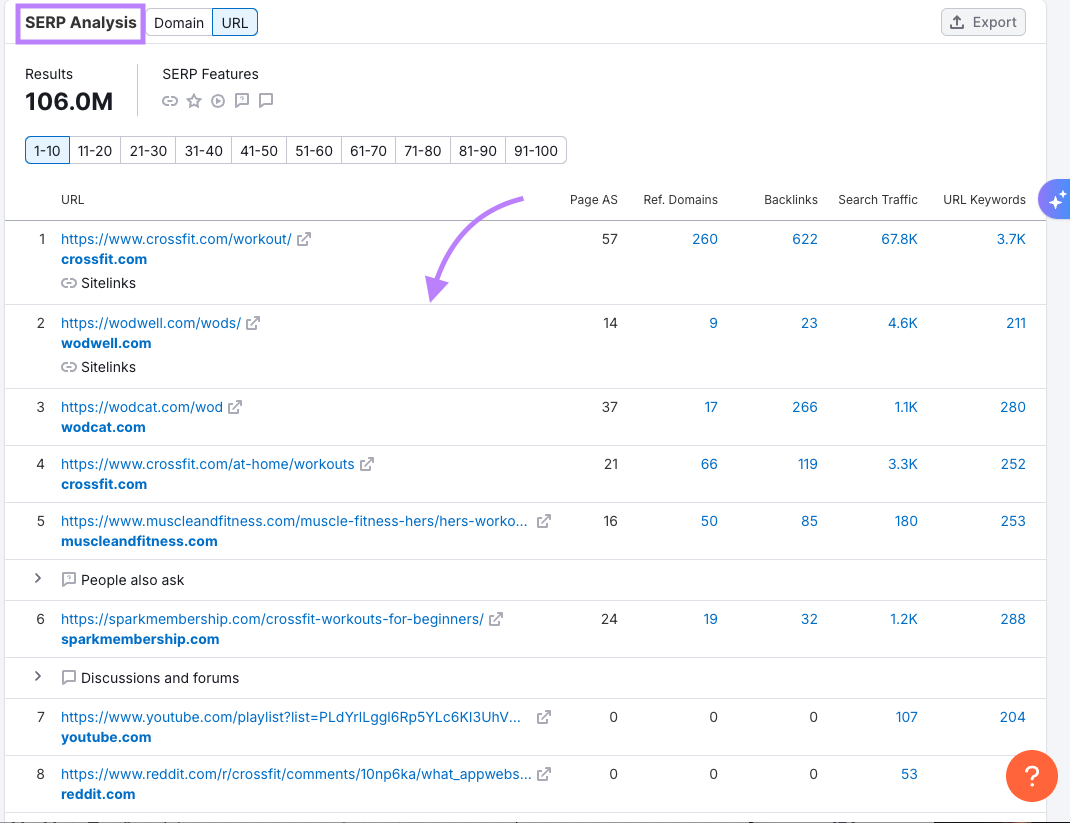
Task: Click the Export button
Action: pos(983,21)
